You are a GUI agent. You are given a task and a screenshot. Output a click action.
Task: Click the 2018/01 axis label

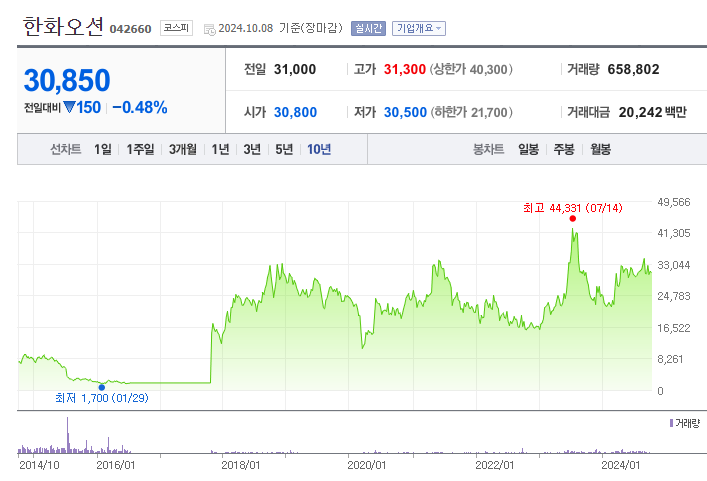(241, 465)
